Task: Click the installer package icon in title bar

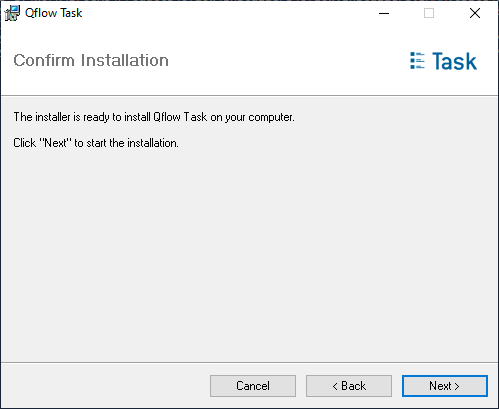Action: pyautogui.click(x=12, y=13)
